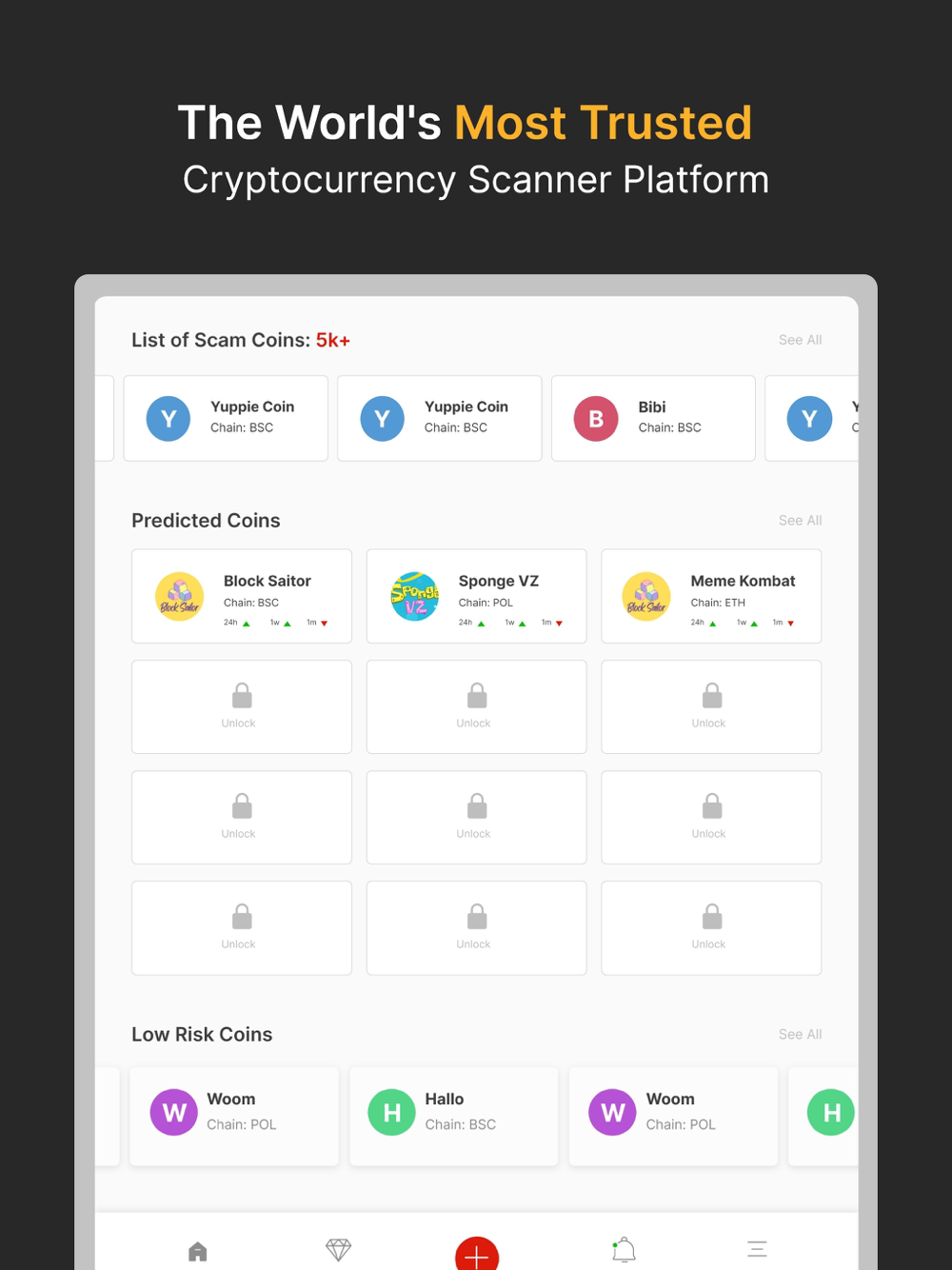Select the Block Saitor coin logo

(x=180, y=596)
